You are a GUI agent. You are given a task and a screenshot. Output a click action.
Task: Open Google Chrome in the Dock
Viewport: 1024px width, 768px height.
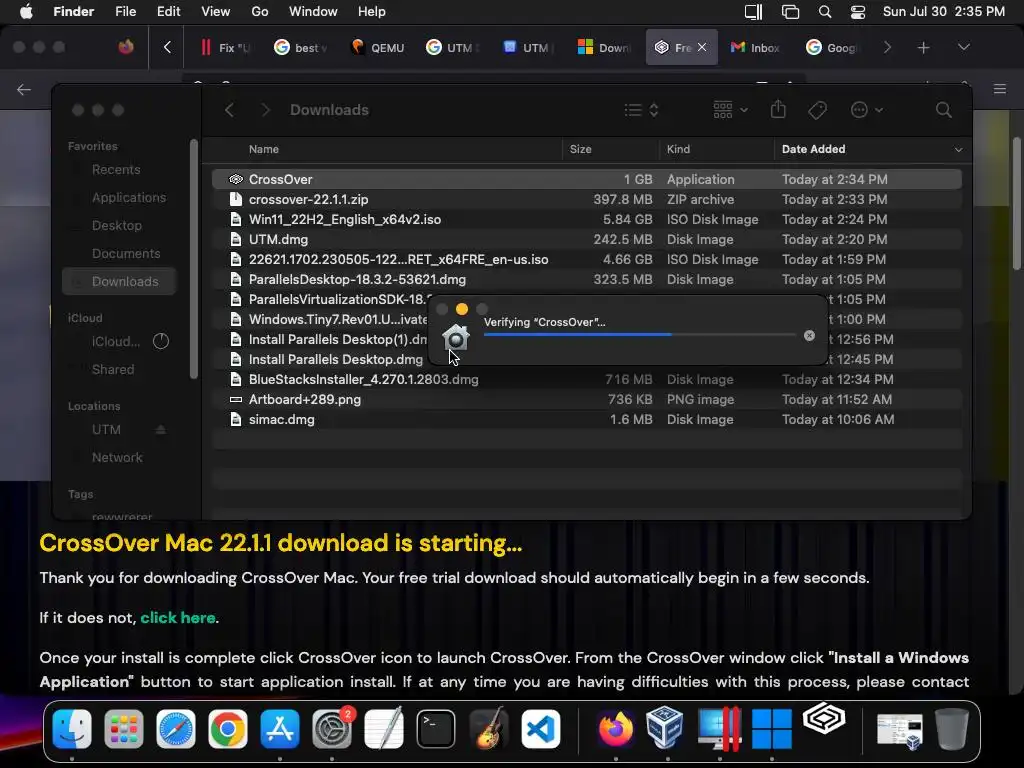click(227, 729)
